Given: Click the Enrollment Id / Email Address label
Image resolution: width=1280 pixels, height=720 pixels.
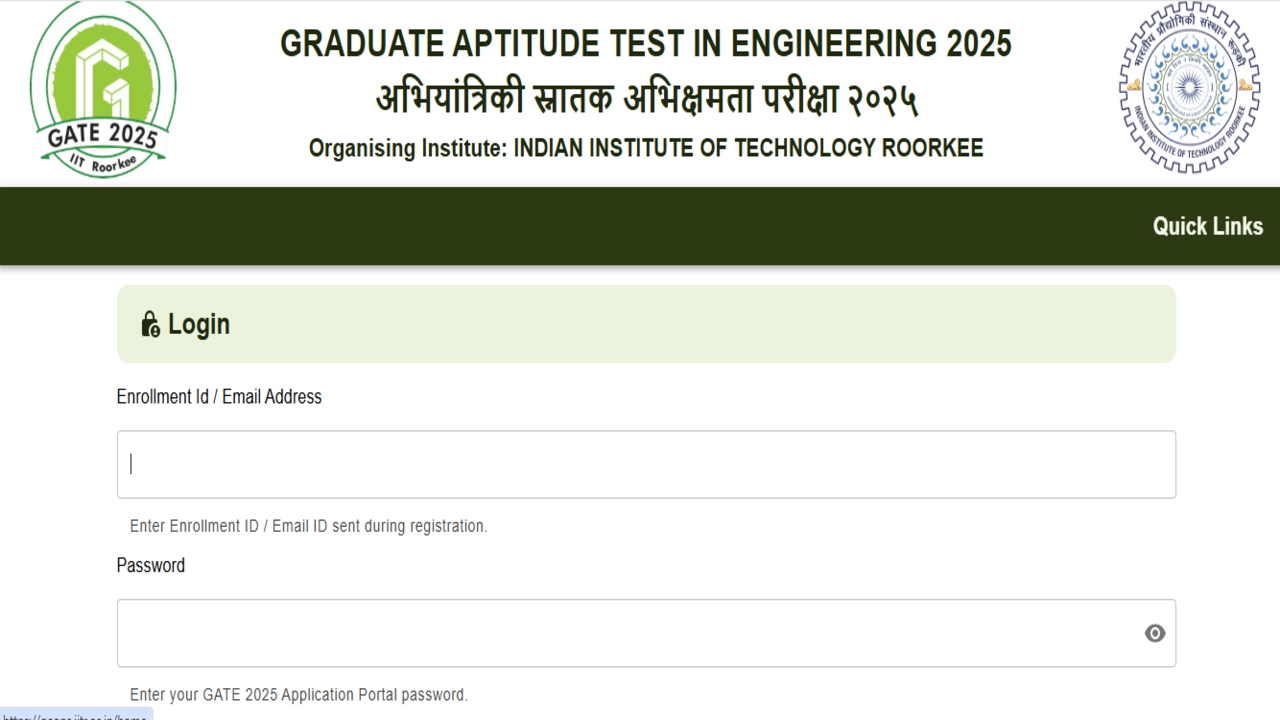Looking at the screenshot, I should pyautogui.click(x=219, y=397).
